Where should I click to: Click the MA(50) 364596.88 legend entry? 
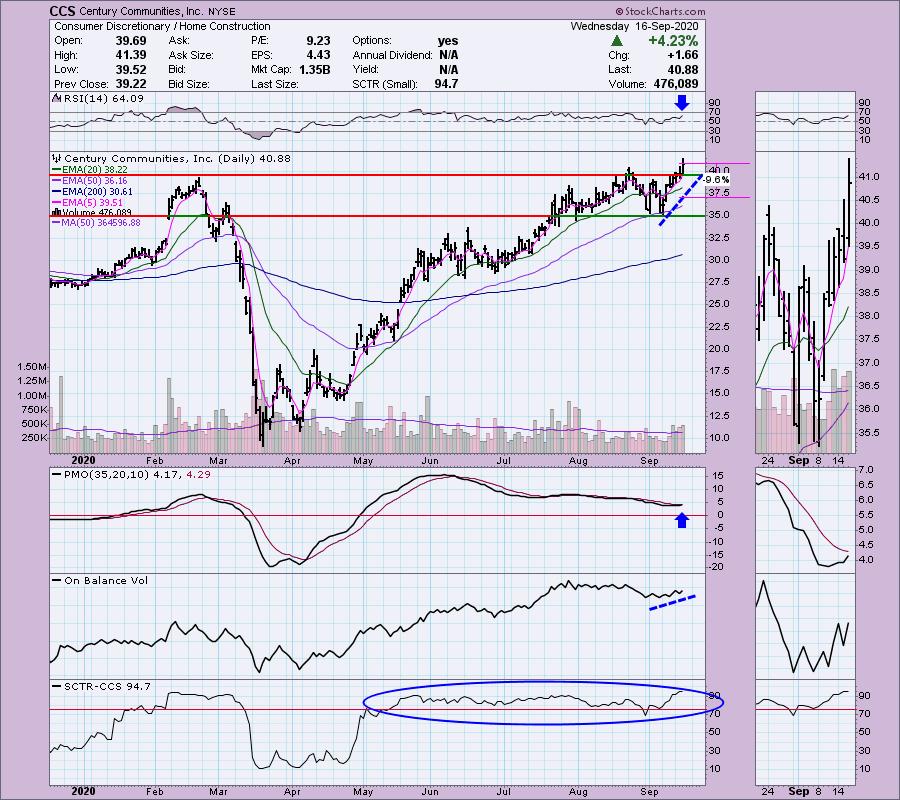coord(96,223)
